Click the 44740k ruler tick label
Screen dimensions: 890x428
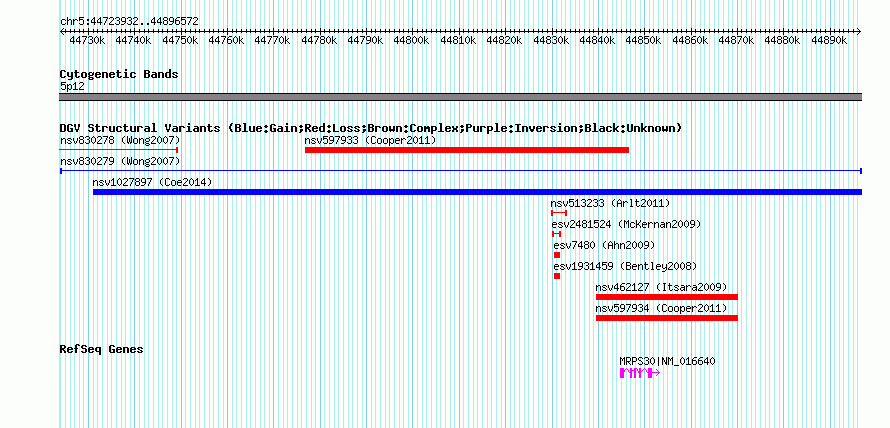coord(133,40)
